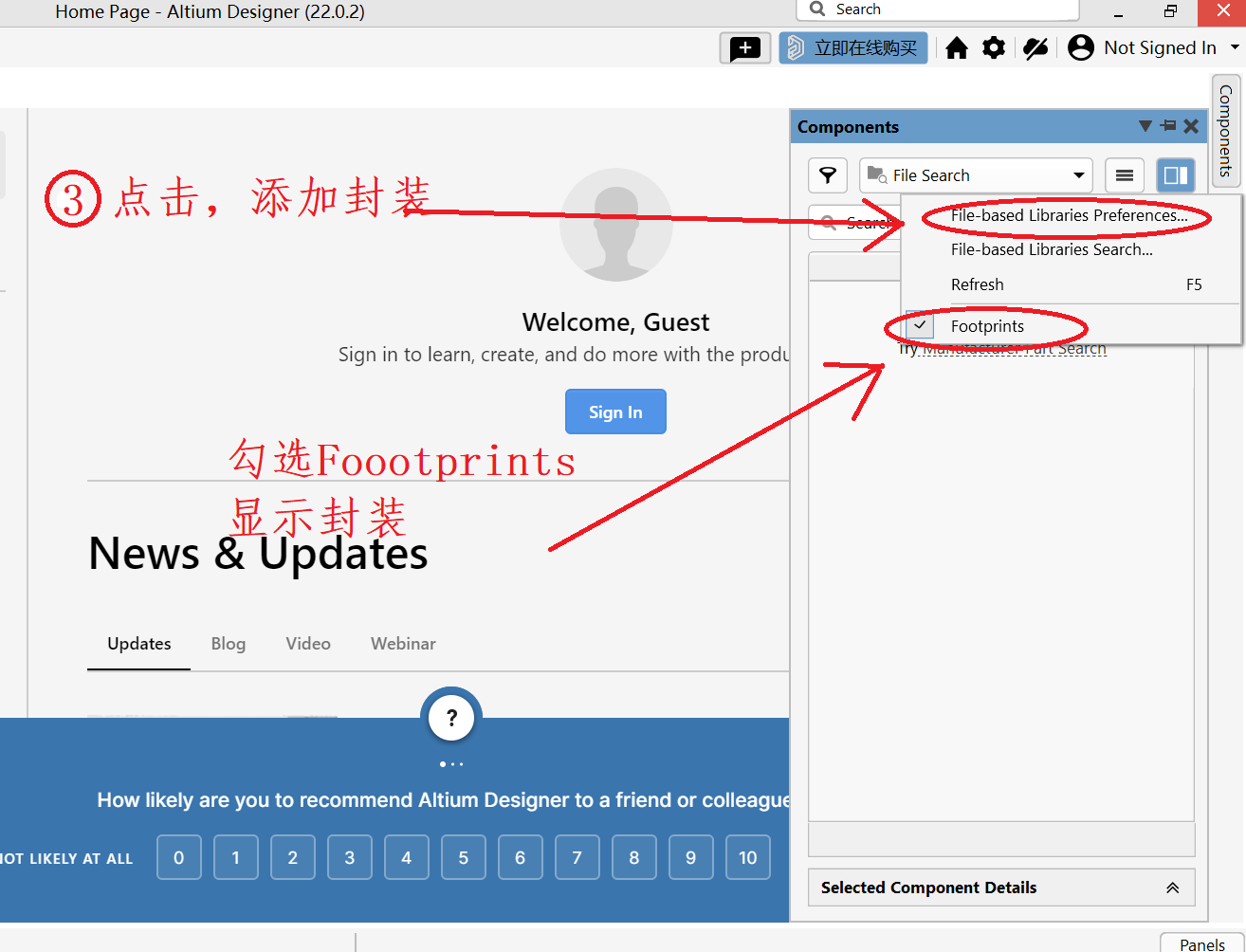The image size is (1246, 952).
Task: Click the comment/feedback icon in the toolbar
Action: 745,47
